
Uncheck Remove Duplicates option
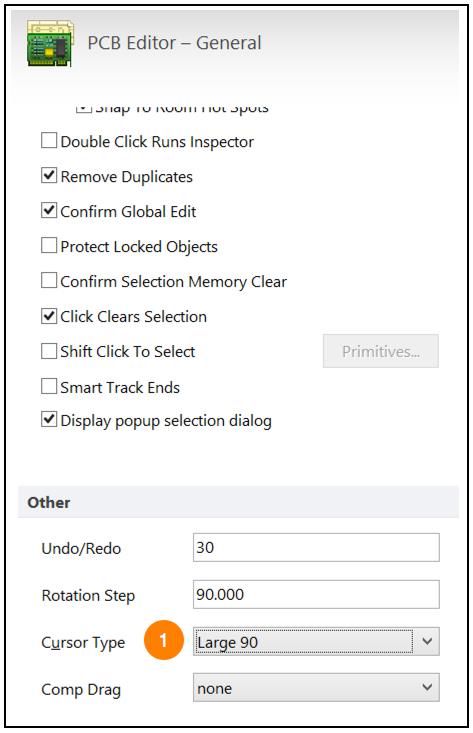[x=49, y=176]
